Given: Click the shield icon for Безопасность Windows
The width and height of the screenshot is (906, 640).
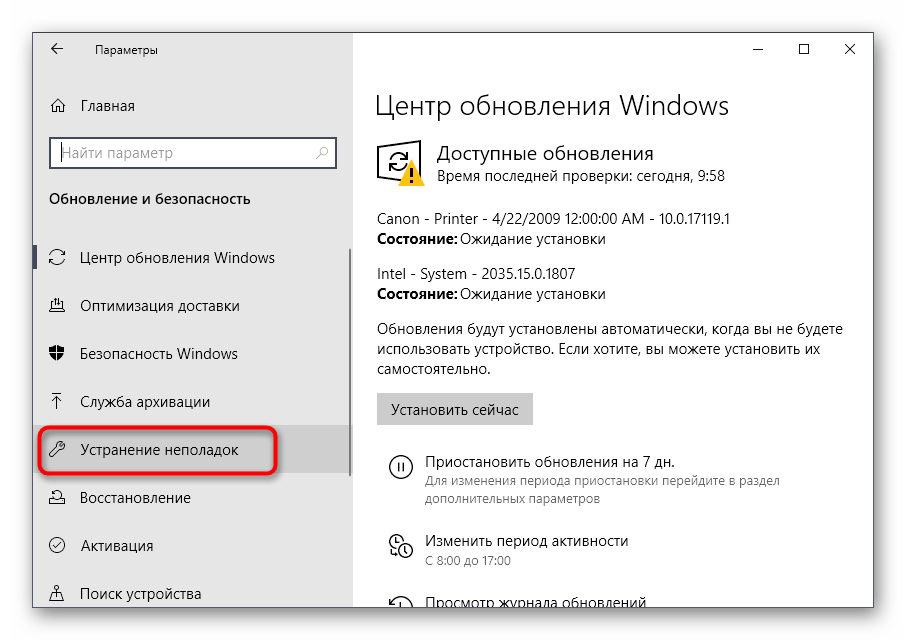Looking at the screenshot, I should pyautogui.click(x=57, y=353).
